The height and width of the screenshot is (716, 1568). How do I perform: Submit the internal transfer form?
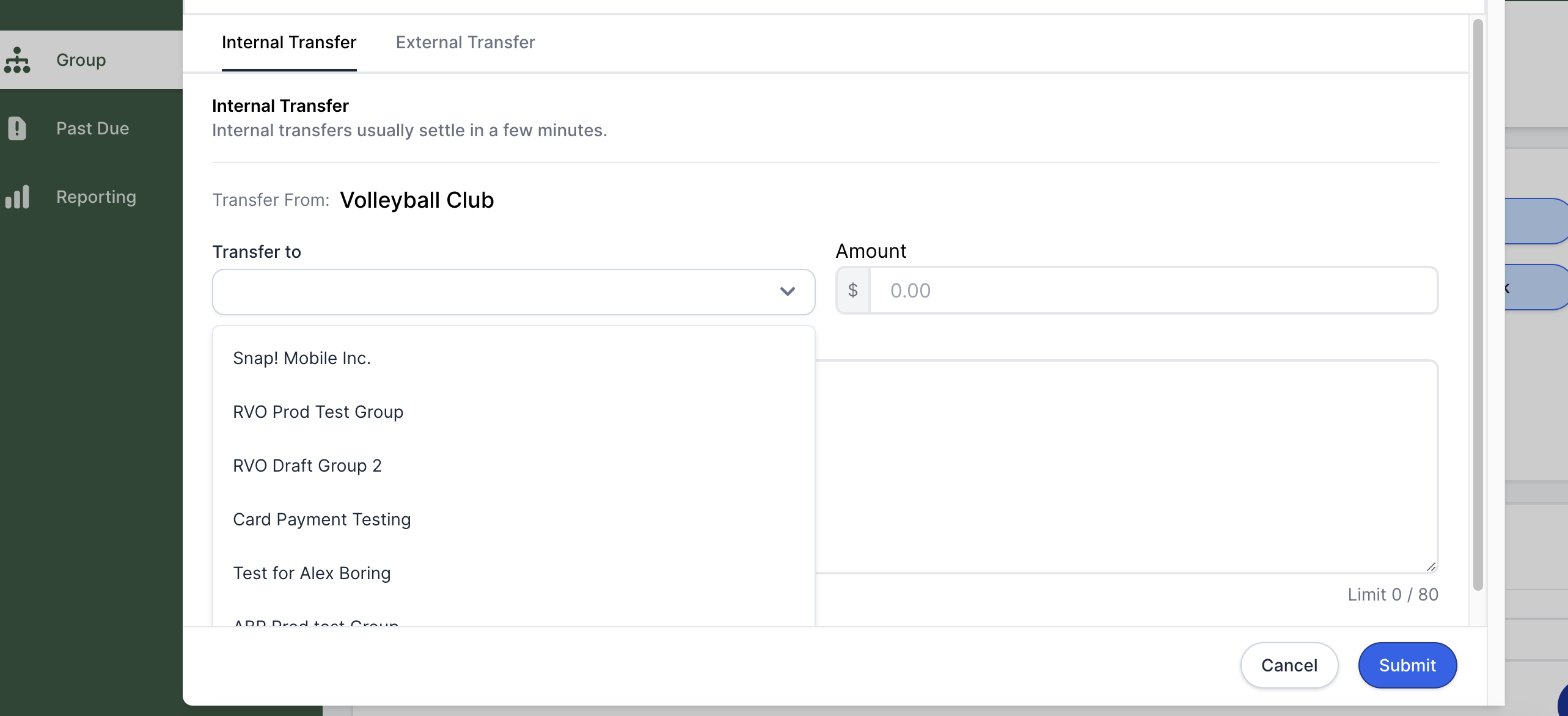pos(1407,665)
